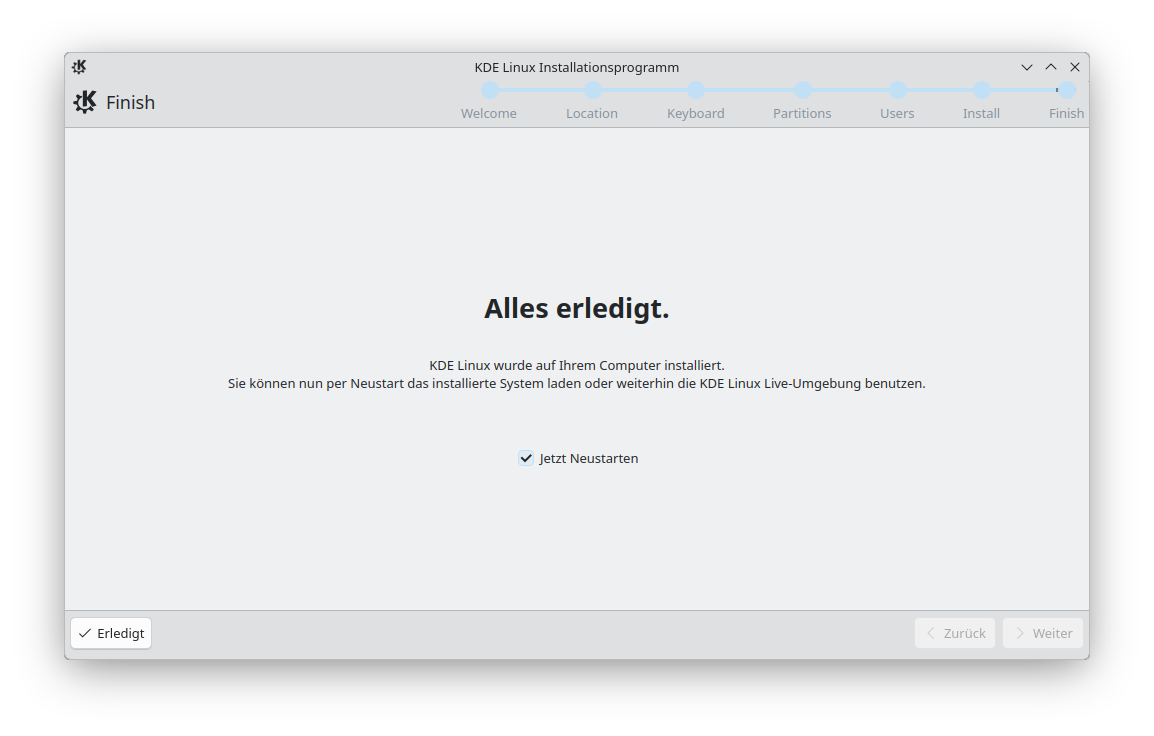Click the window title KDE Linux Installationsprogramm
The width and height of the screenshot is (1154, 736).
[x=577, y=67]
